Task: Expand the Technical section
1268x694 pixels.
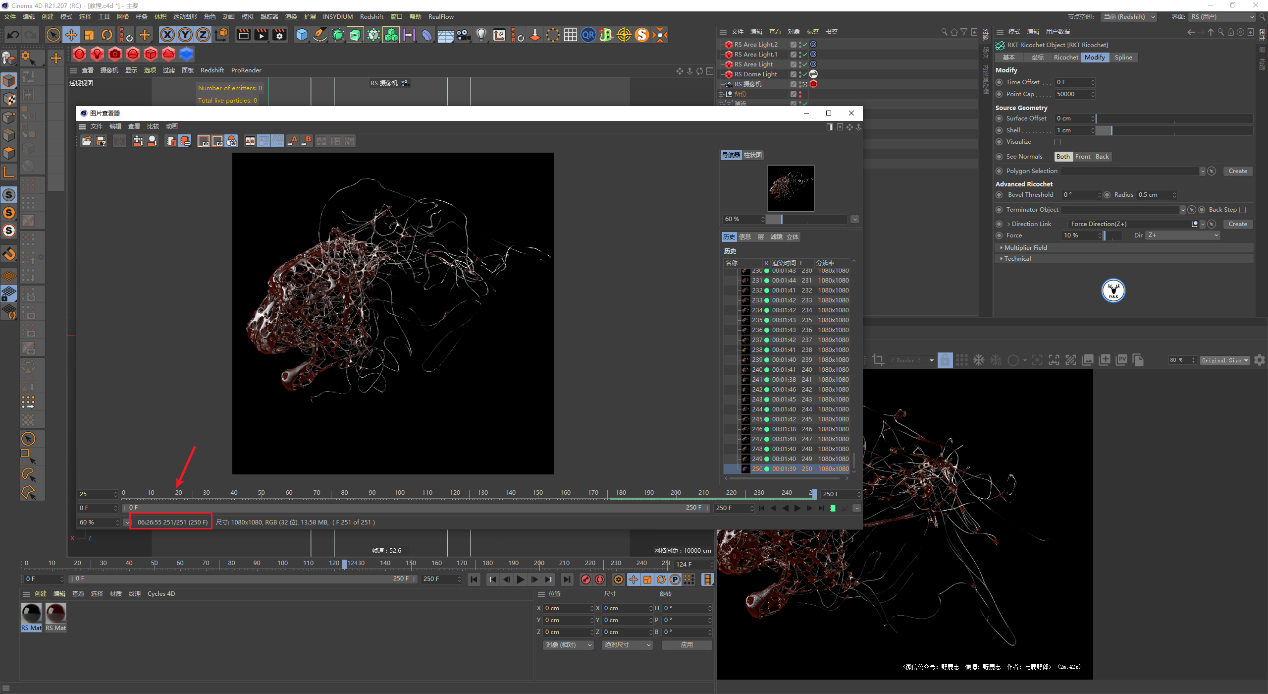Action: pyautogui.click(x=1017, y=258)
